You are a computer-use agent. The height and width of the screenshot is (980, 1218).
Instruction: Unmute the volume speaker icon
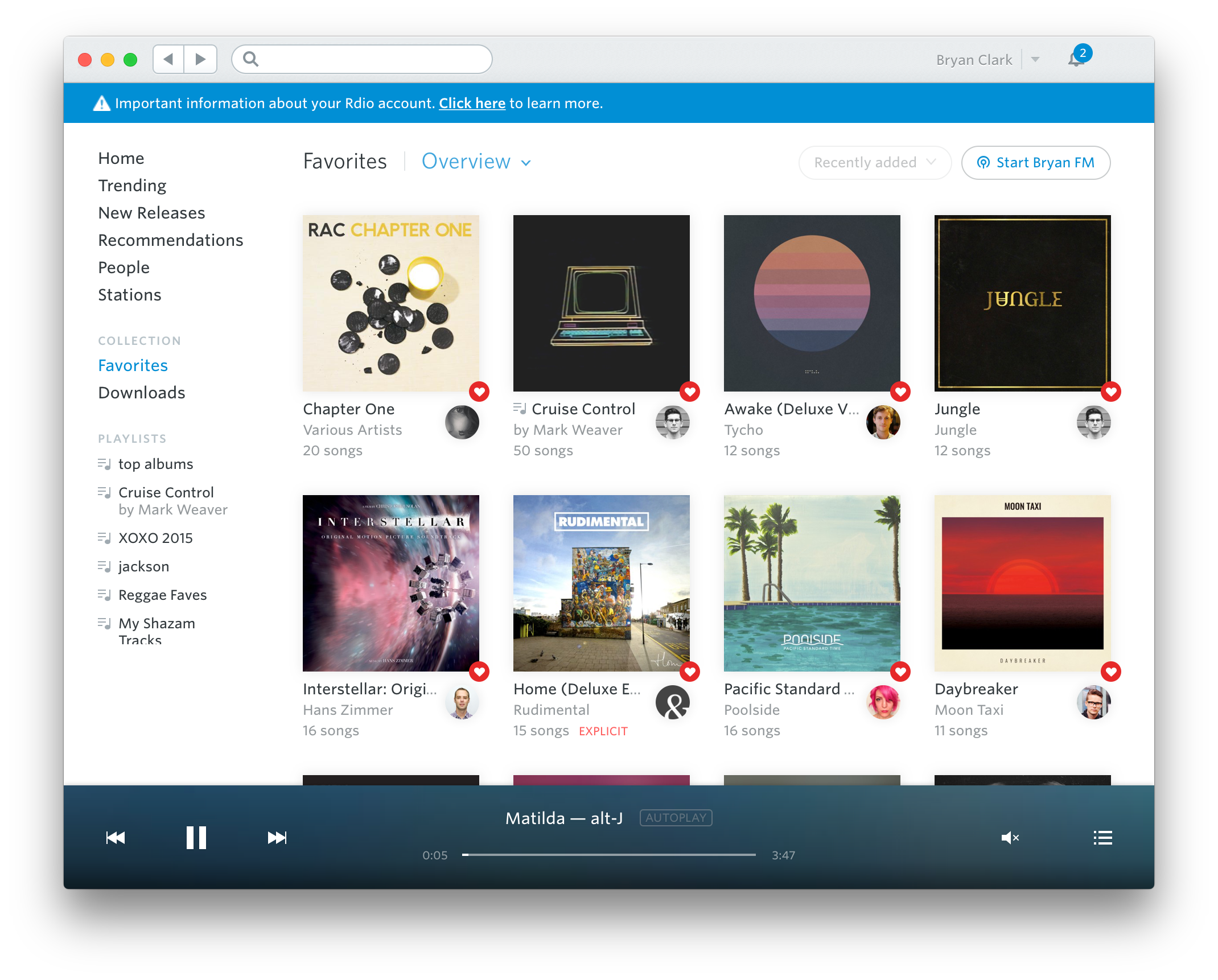[1010, 837]
